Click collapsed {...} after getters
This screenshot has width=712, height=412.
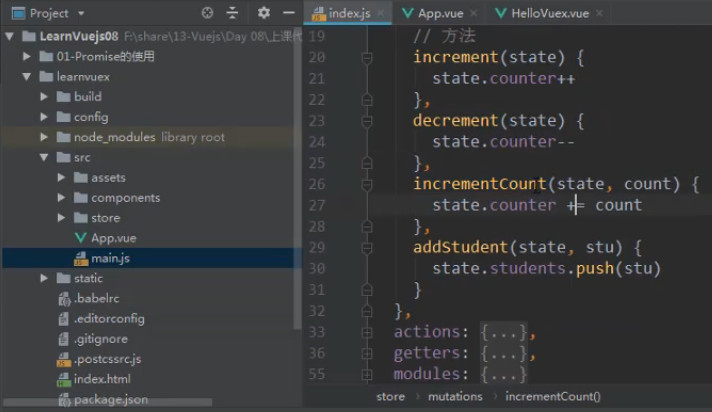504,353
